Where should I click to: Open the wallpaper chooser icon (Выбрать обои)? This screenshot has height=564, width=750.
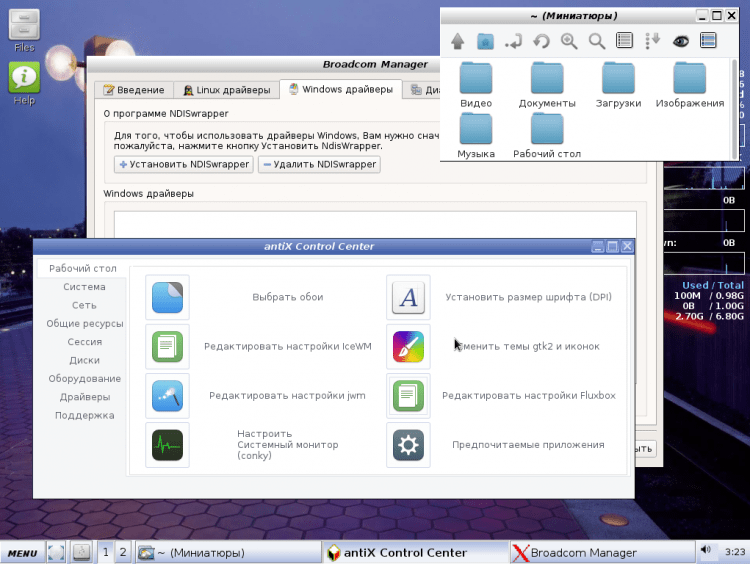(167, 297)
